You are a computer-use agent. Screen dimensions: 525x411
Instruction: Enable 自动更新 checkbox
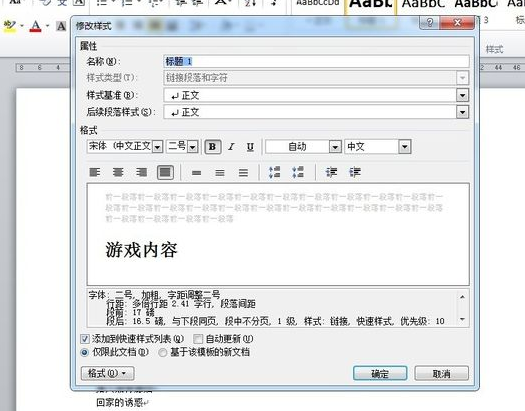click(x=198, y=339)
